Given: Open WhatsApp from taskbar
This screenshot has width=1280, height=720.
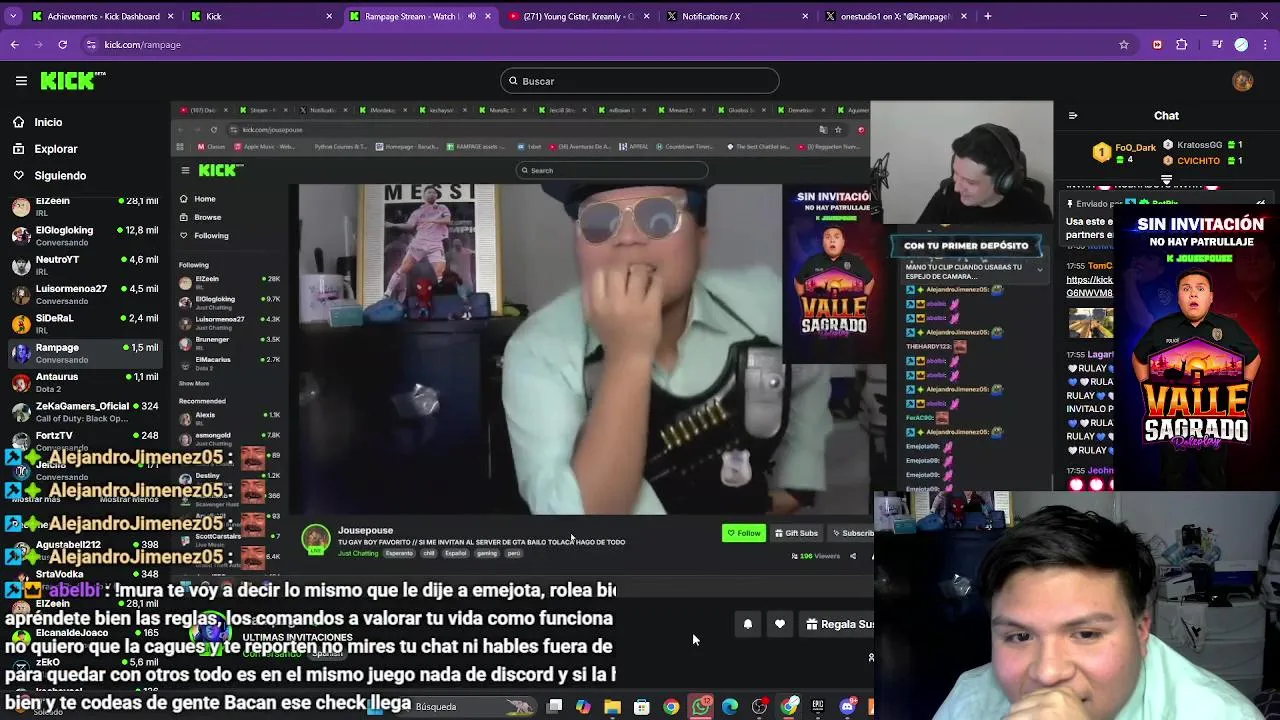Looking at the screenshot, I should pyautogui.click(x=701, y=707).
